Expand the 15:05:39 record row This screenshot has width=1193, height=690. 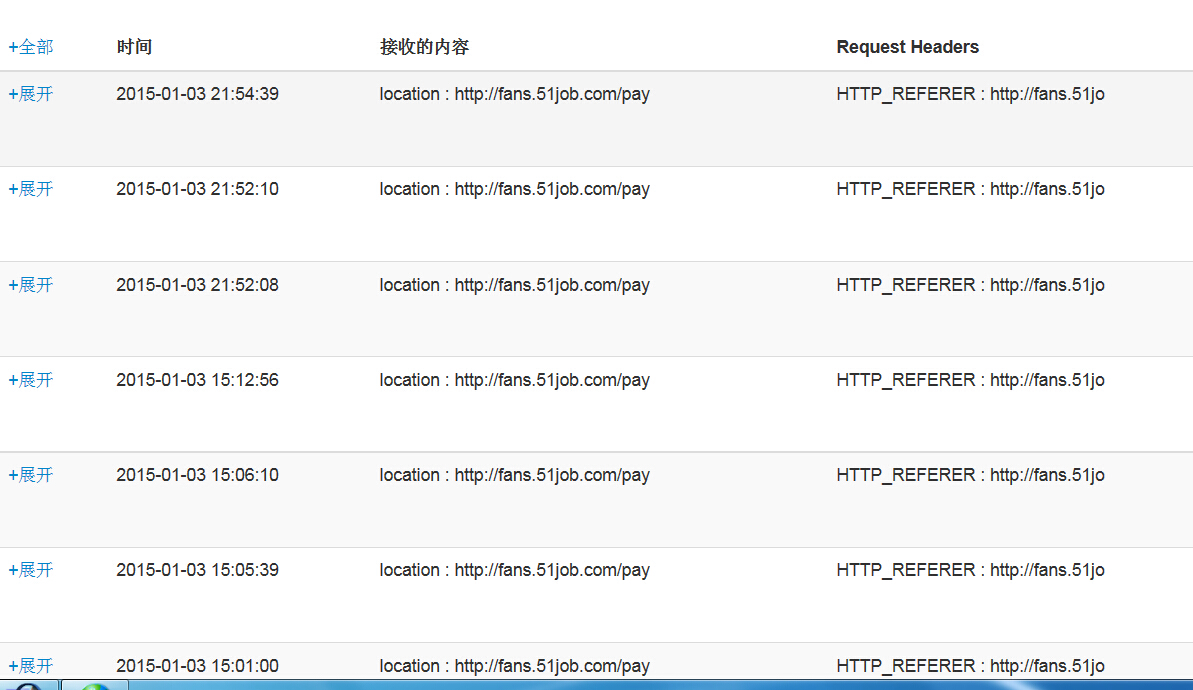point(30,571)
